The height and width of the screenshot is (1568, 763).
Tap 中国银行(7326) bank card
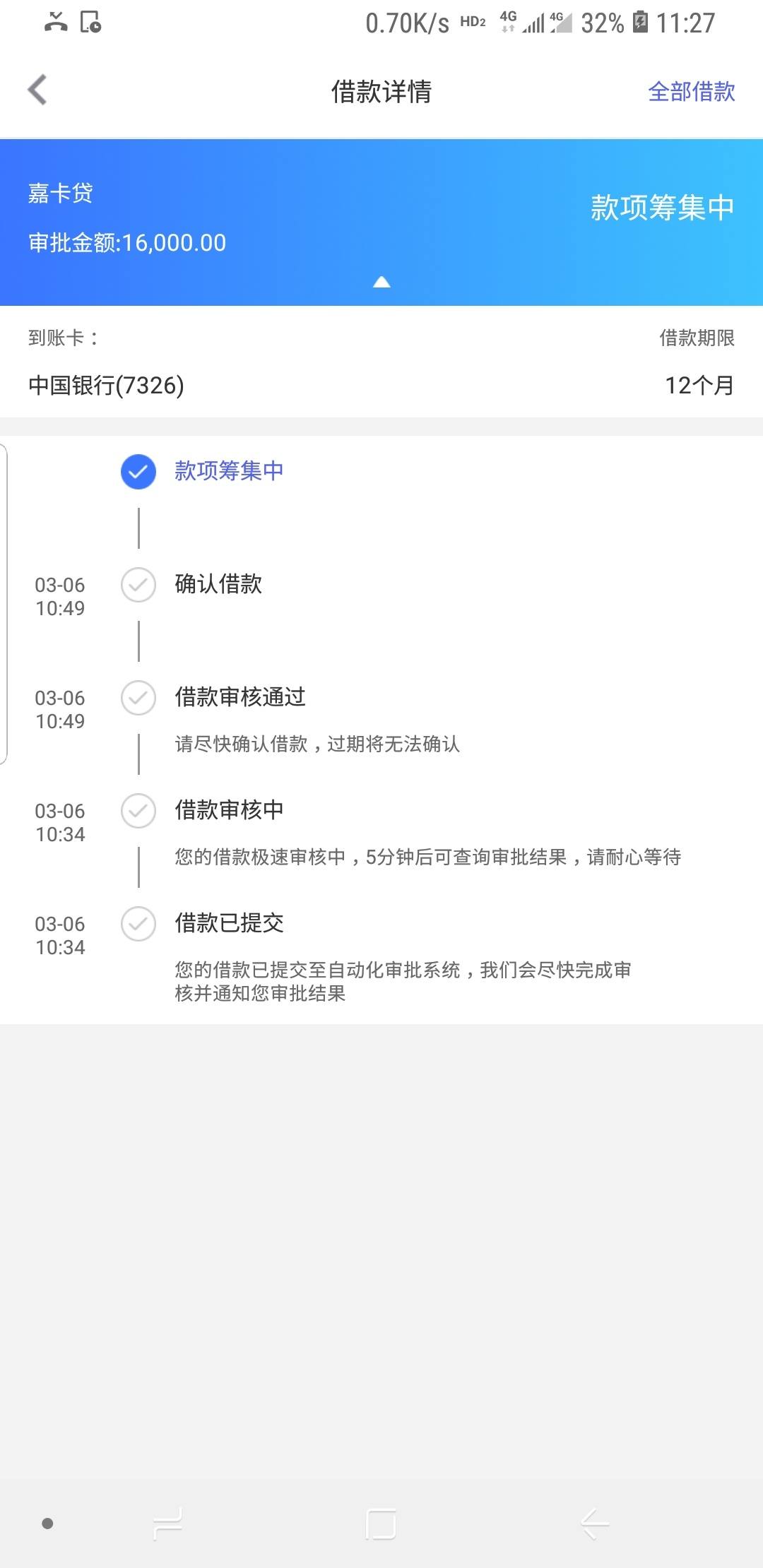point(106,386)
